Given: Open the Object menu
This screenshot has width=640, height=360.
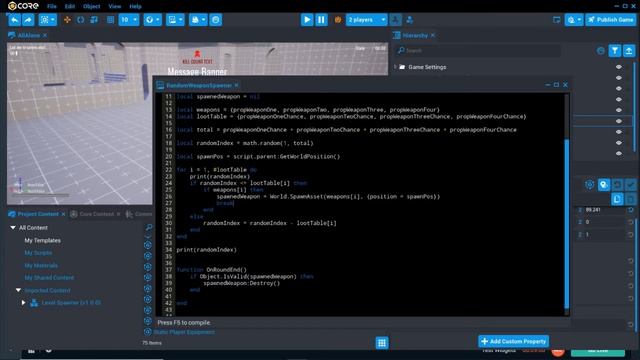Looking at the screenshot, I should click(91, 6).
